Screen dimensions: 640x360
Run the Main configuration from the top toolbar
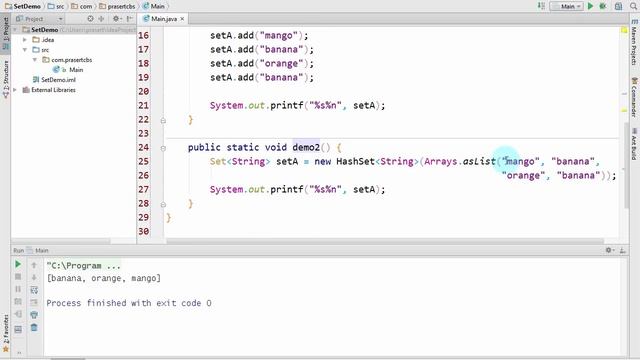[x=590, y=6]
